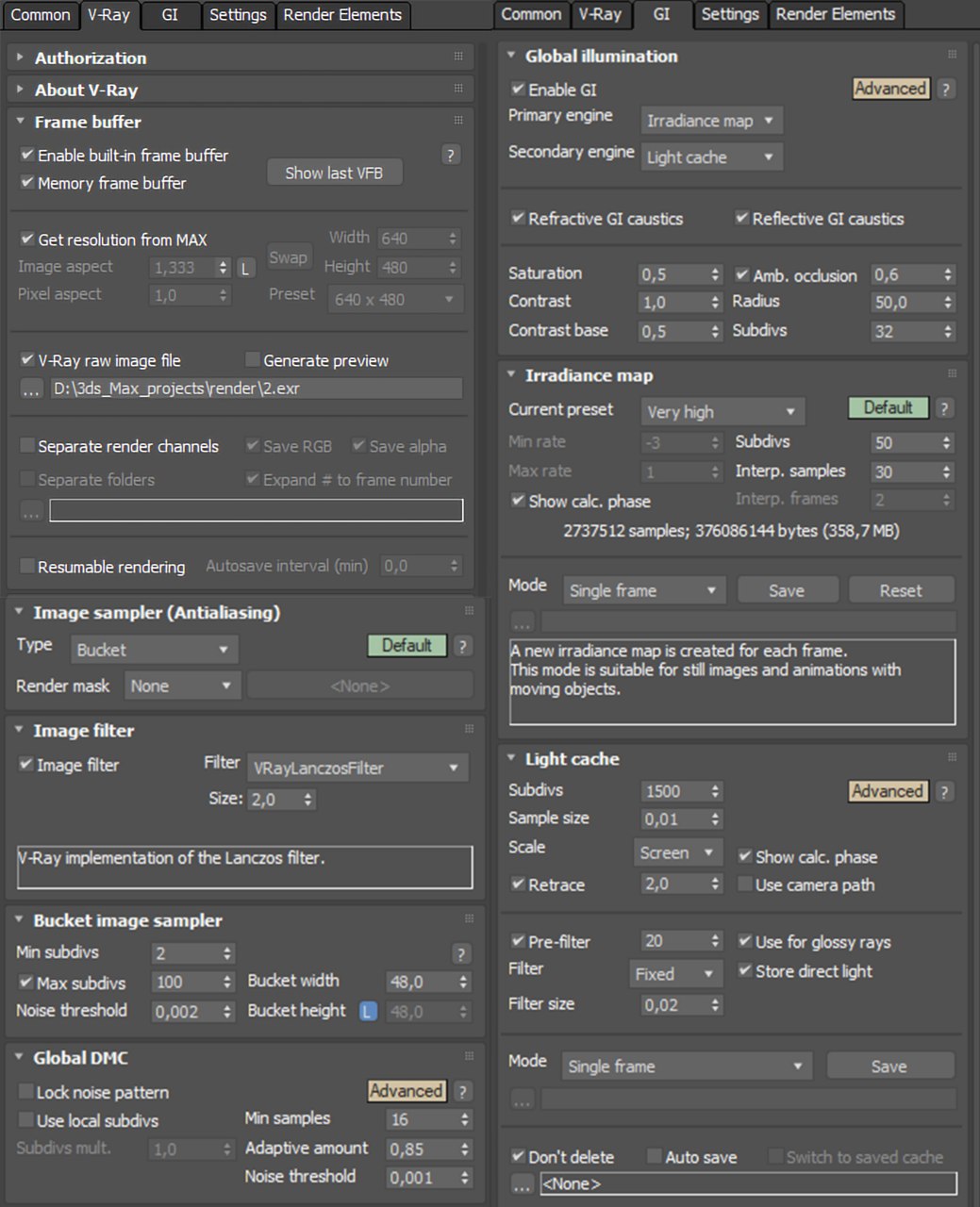The height and width of the screenshot is (1207, 980).
Task: Click Show last VFB button
Action: 334,173
